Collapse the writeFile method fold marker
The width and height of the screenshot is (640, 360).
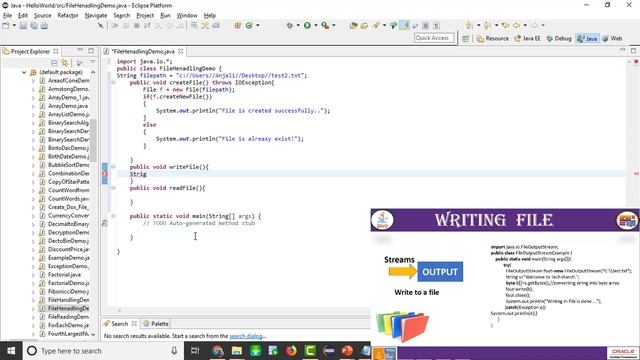click(113, 167)
